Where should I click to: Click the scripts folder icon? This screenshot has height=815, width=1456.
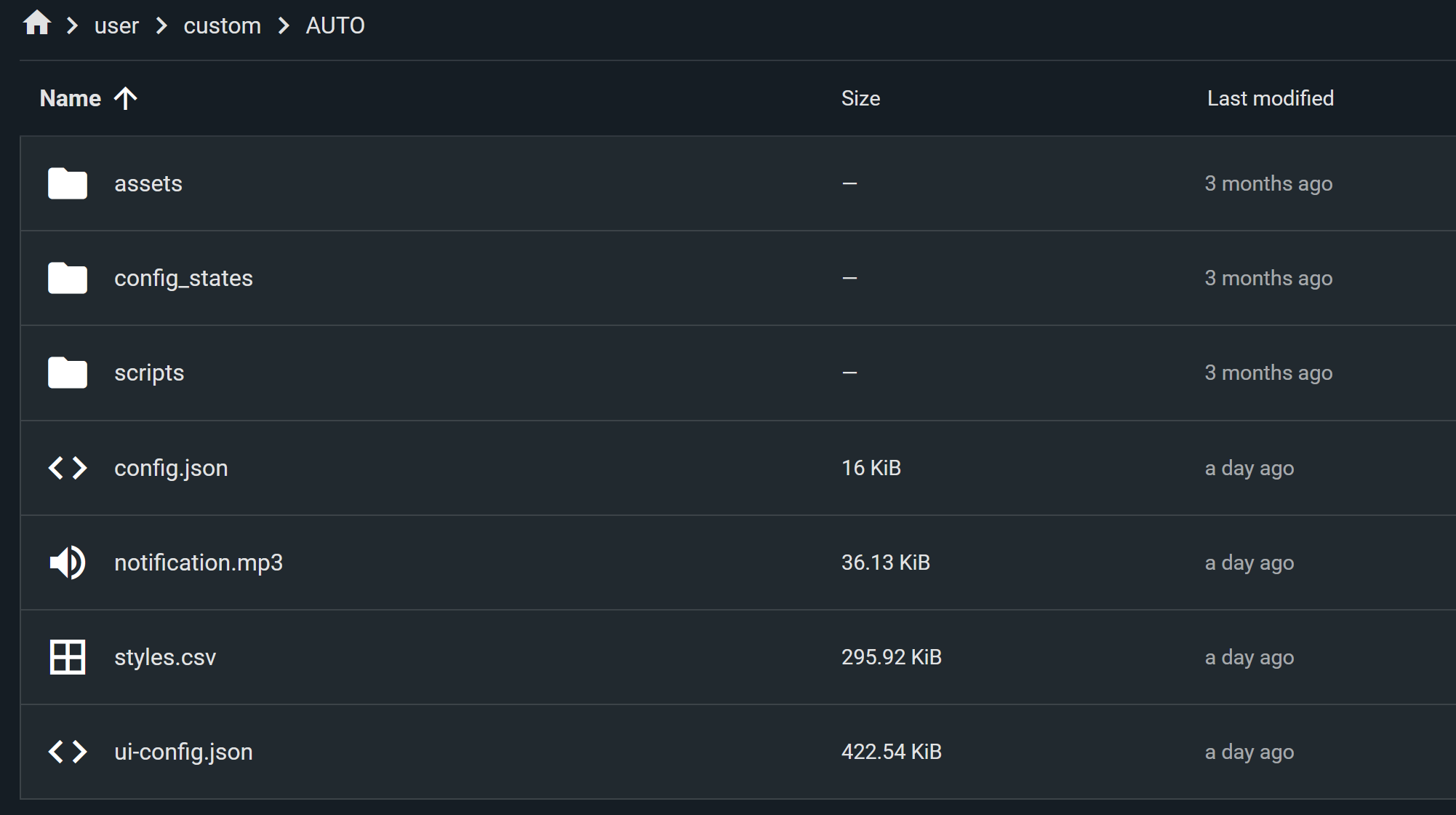coord(67,373)
